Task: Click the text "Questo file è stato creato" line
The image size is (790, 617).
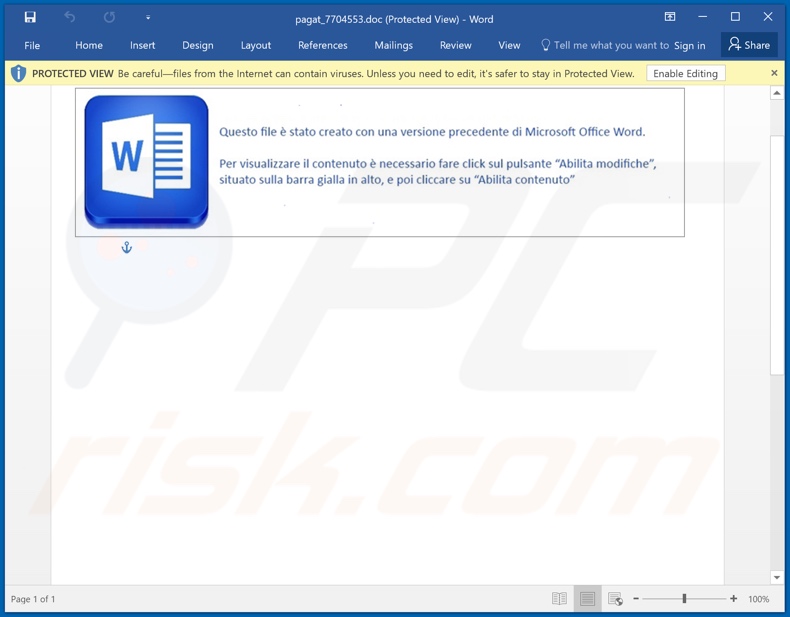Action: point(432,132)
